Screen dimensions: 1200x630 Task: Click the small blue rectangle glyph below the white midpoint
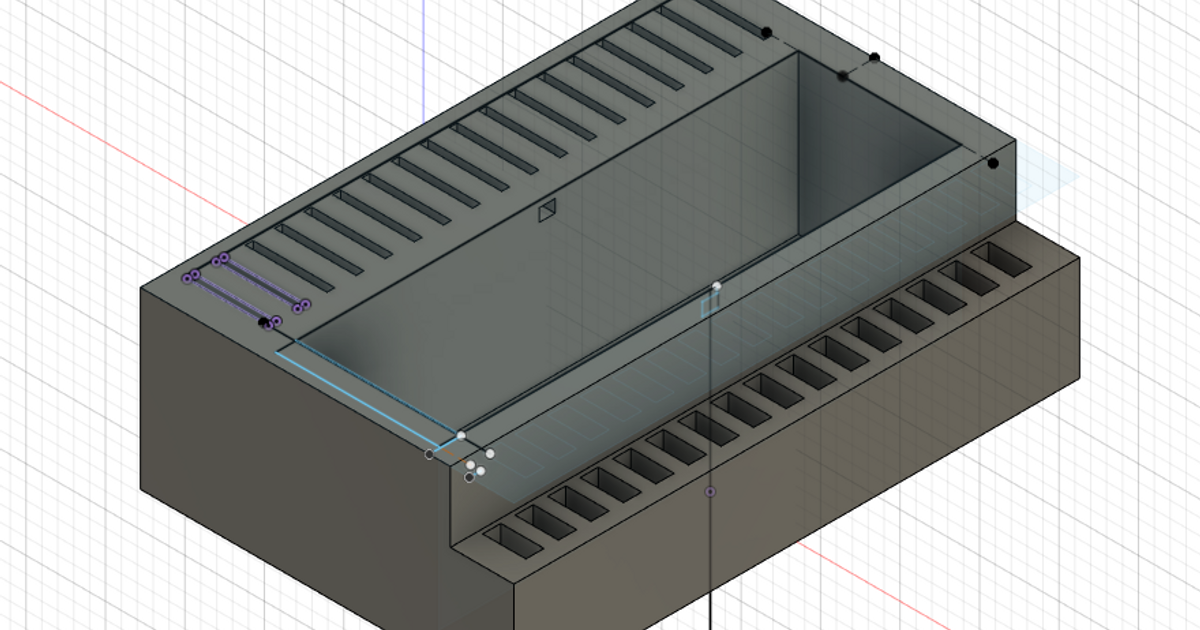coord(709,305)
